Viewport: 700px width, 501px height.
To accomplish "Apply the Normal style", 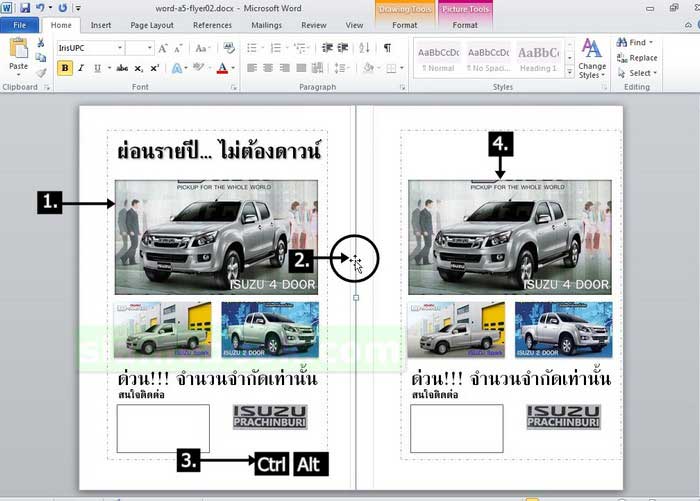I will (x=438, y=59).
